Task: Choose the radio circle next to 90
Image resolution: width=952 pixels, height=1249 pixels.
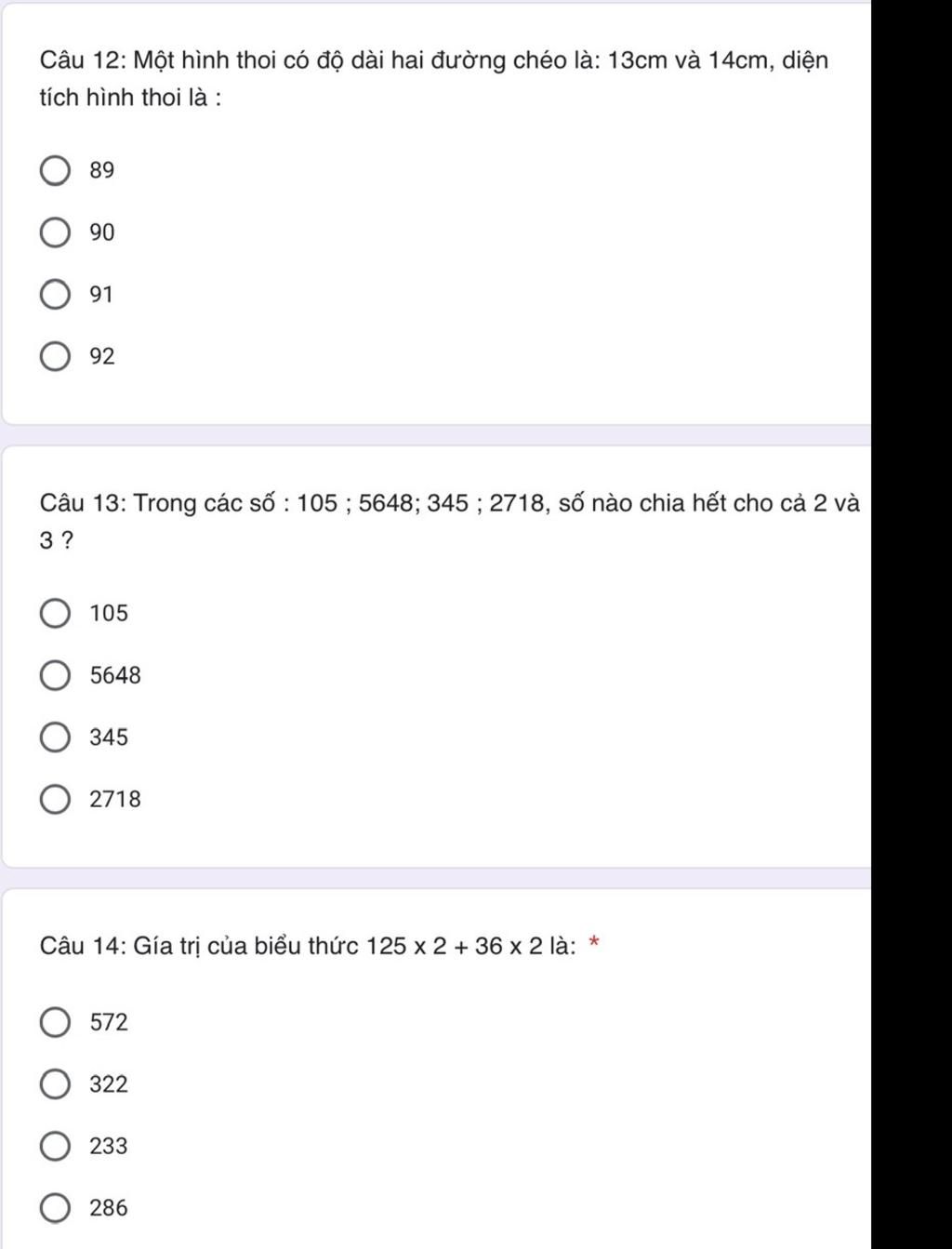Action: pos(55,233)
